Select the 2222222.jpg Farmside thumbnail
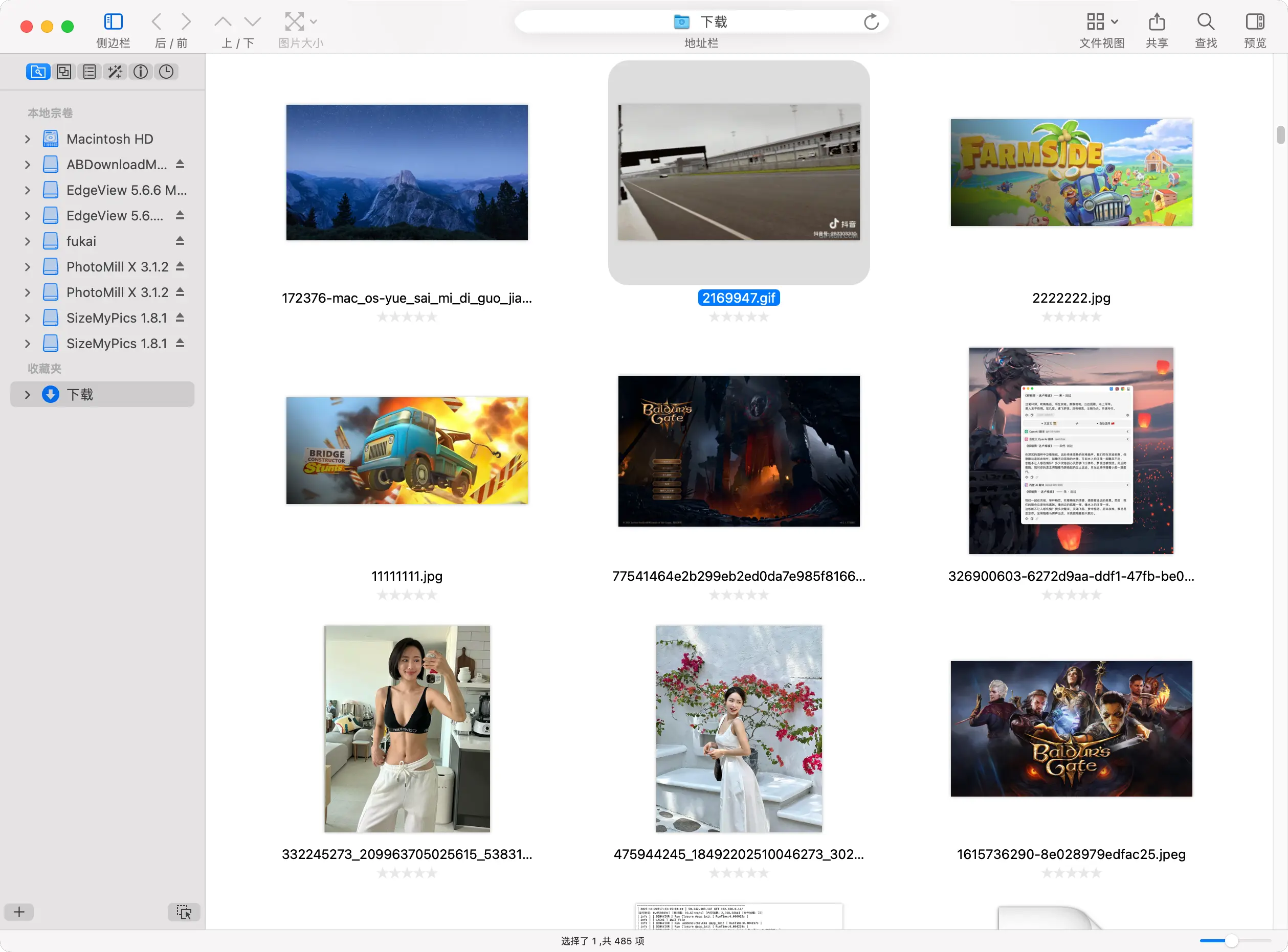Screen dimensions: 1288x952 (1071, 172)
